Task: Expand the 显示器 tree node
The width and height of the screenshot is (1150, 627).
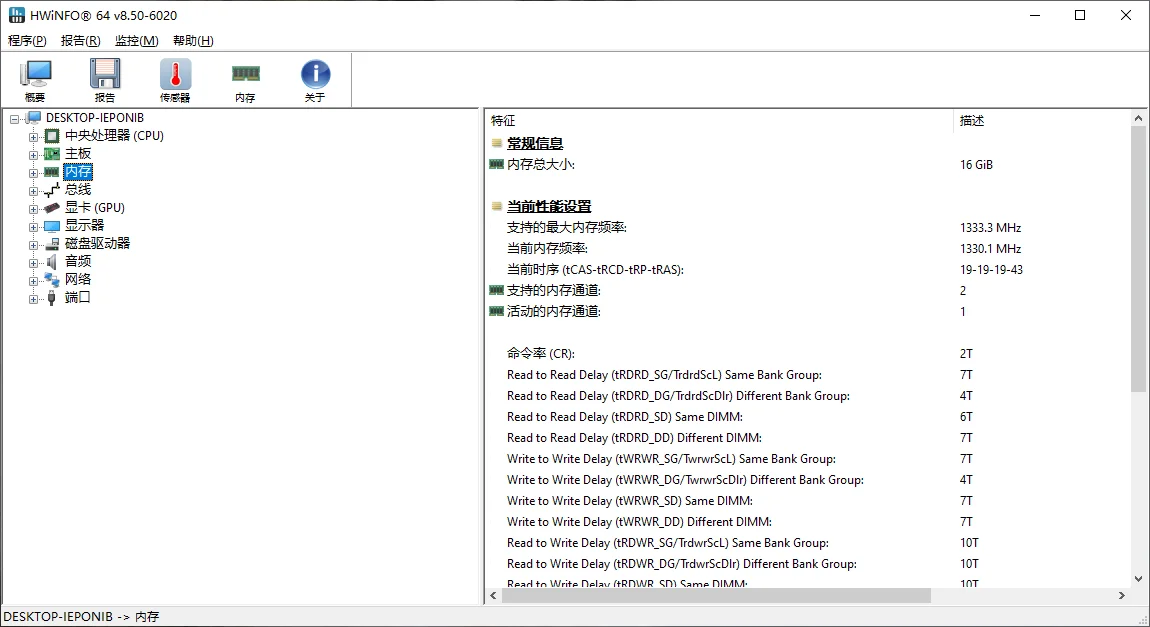Action: pos(33,227)
